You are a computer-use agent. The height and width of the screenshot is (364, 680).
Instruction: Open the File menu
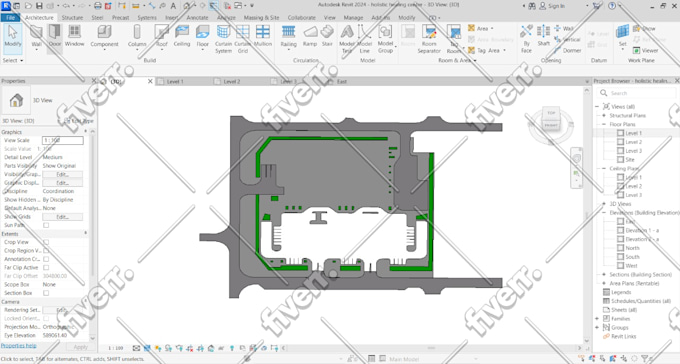click(x=10, y=17)
